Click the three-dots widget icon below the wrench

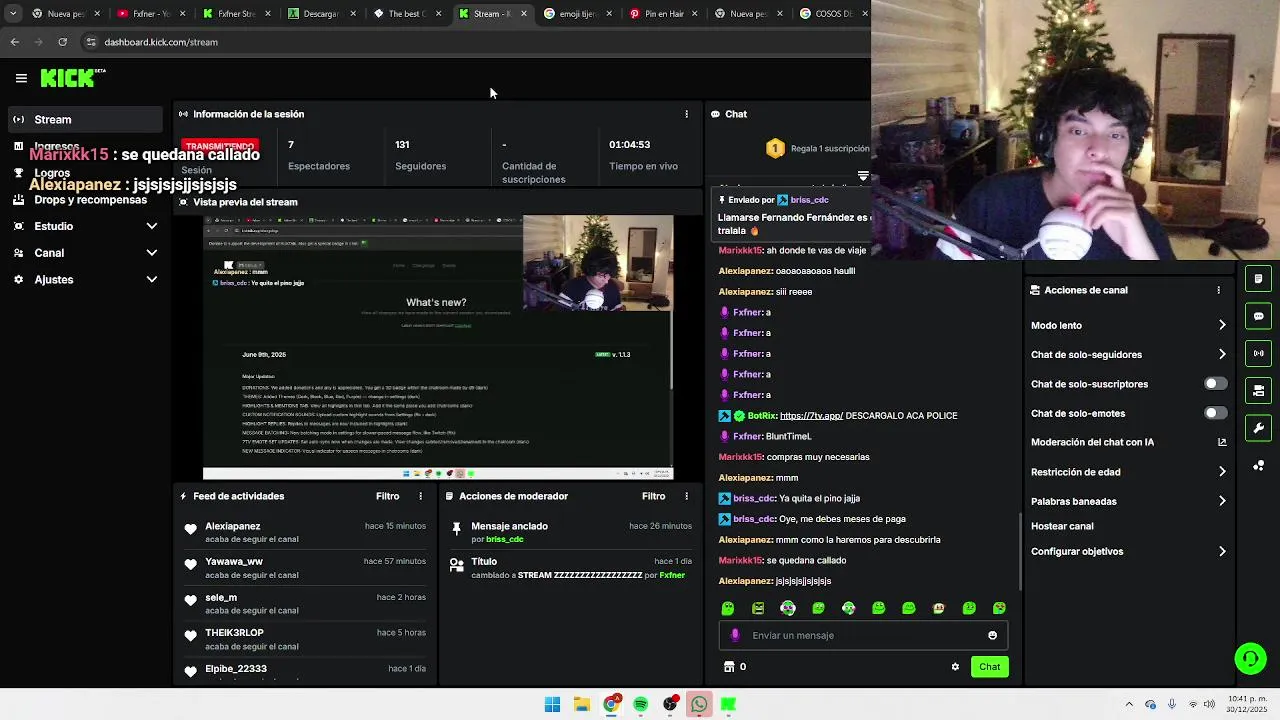click(1258, 466)
